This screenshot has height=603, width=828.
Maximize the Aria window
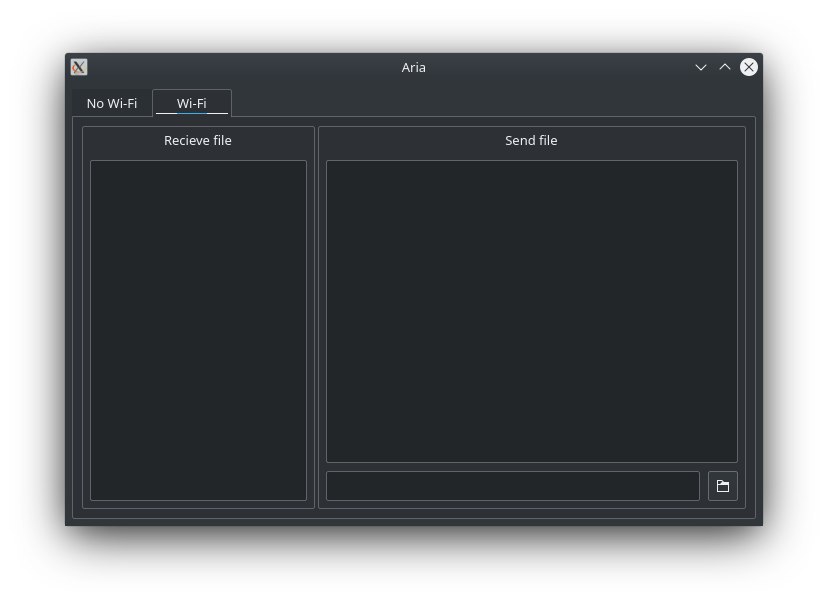(725, 67)
